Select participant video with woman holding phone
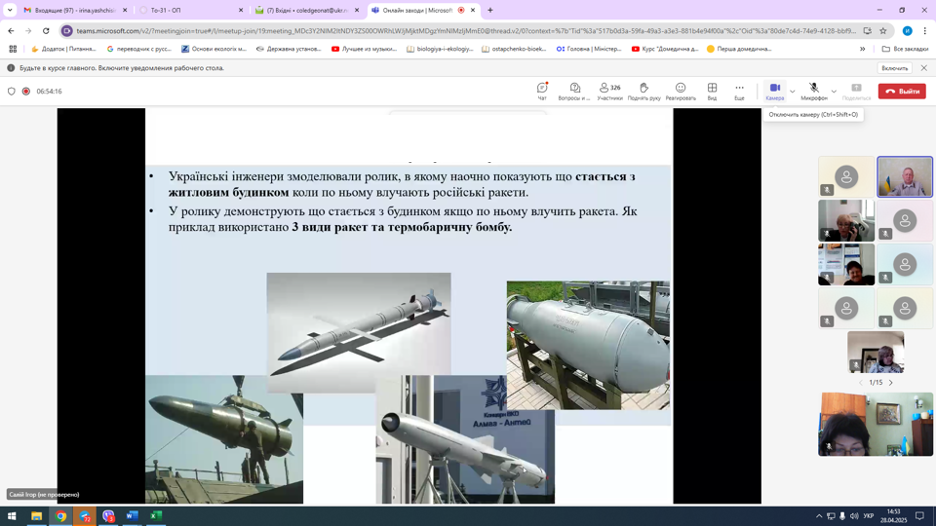Screen dimensions: 936x526 tap(846, 221)
